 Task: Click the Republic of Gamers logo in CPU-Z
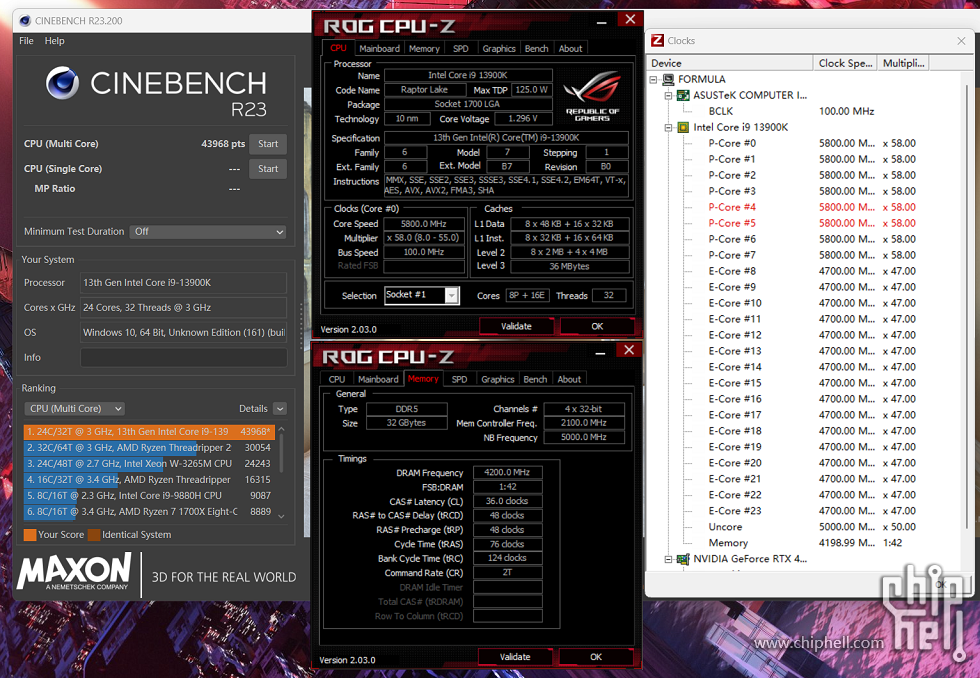[x=592, y=96]
